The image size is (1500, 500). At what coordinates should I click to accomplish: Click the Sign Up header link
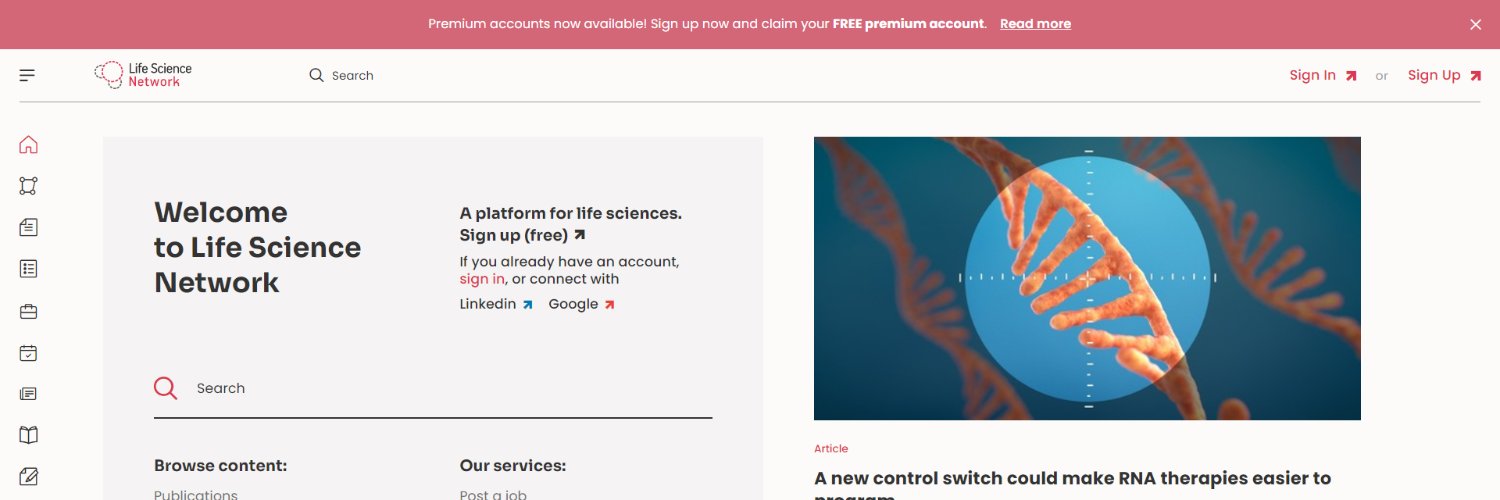tap(1443, 75)
